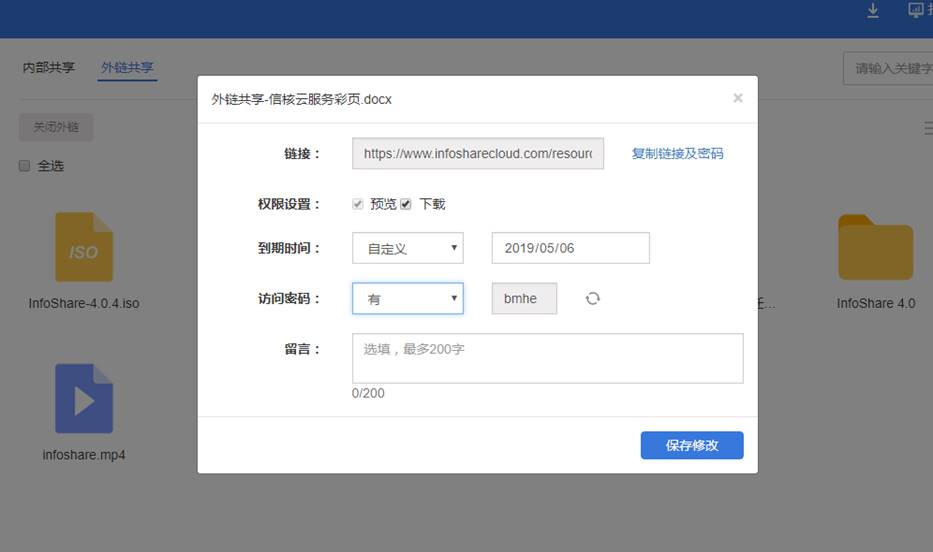This screenshot has height=552, width=933.
Task: Click the 关闭外链 button
Action: click(x=56, y=128)
